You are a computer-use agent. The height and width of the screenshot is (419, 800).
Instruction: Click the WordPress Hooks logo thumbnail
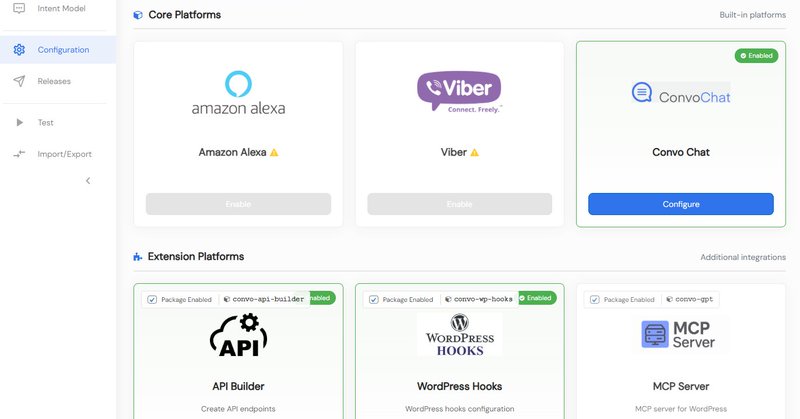[459, 336]
